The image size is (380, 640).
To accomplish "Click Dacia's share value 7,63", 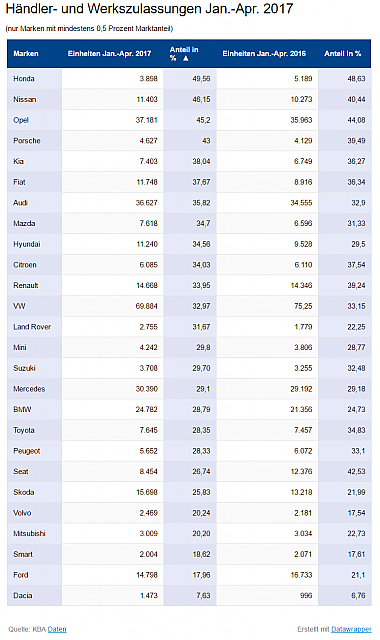I will click(x=203, y=596).
